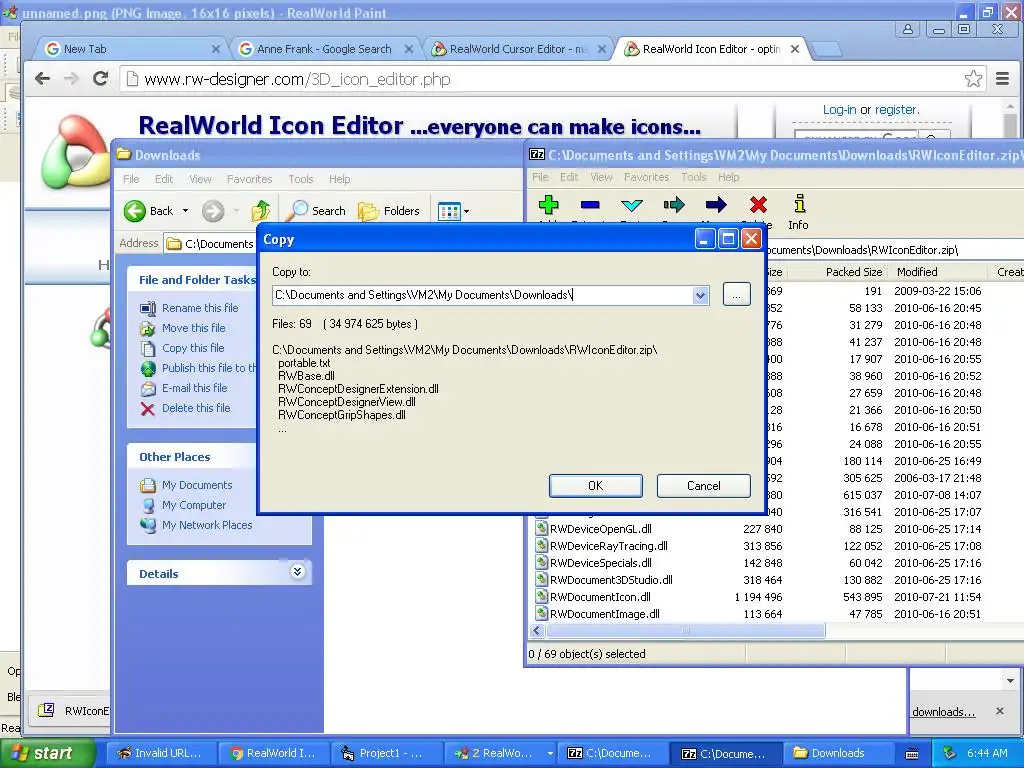
Task: Click Rename this file task link
Action: point(200,308)
